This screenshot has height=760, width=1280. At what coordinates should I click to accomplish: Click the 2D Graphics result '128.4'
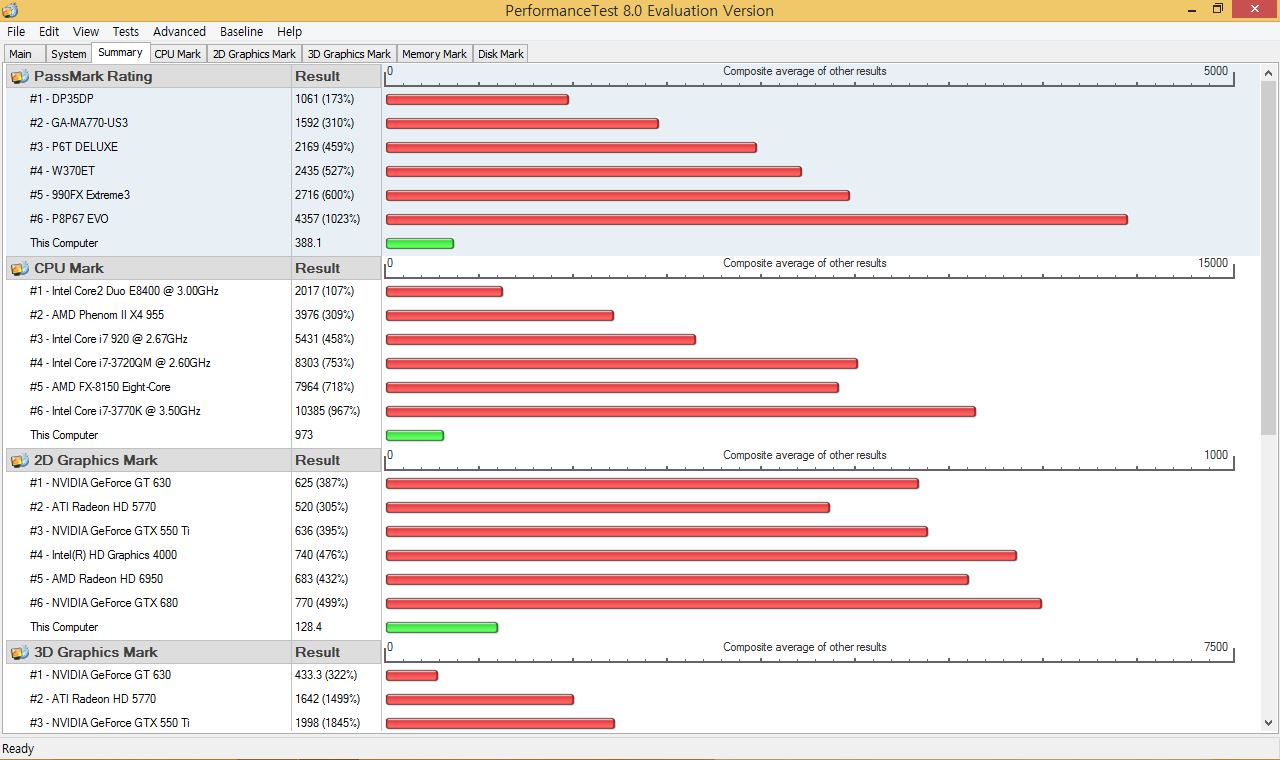coord(308,627)
